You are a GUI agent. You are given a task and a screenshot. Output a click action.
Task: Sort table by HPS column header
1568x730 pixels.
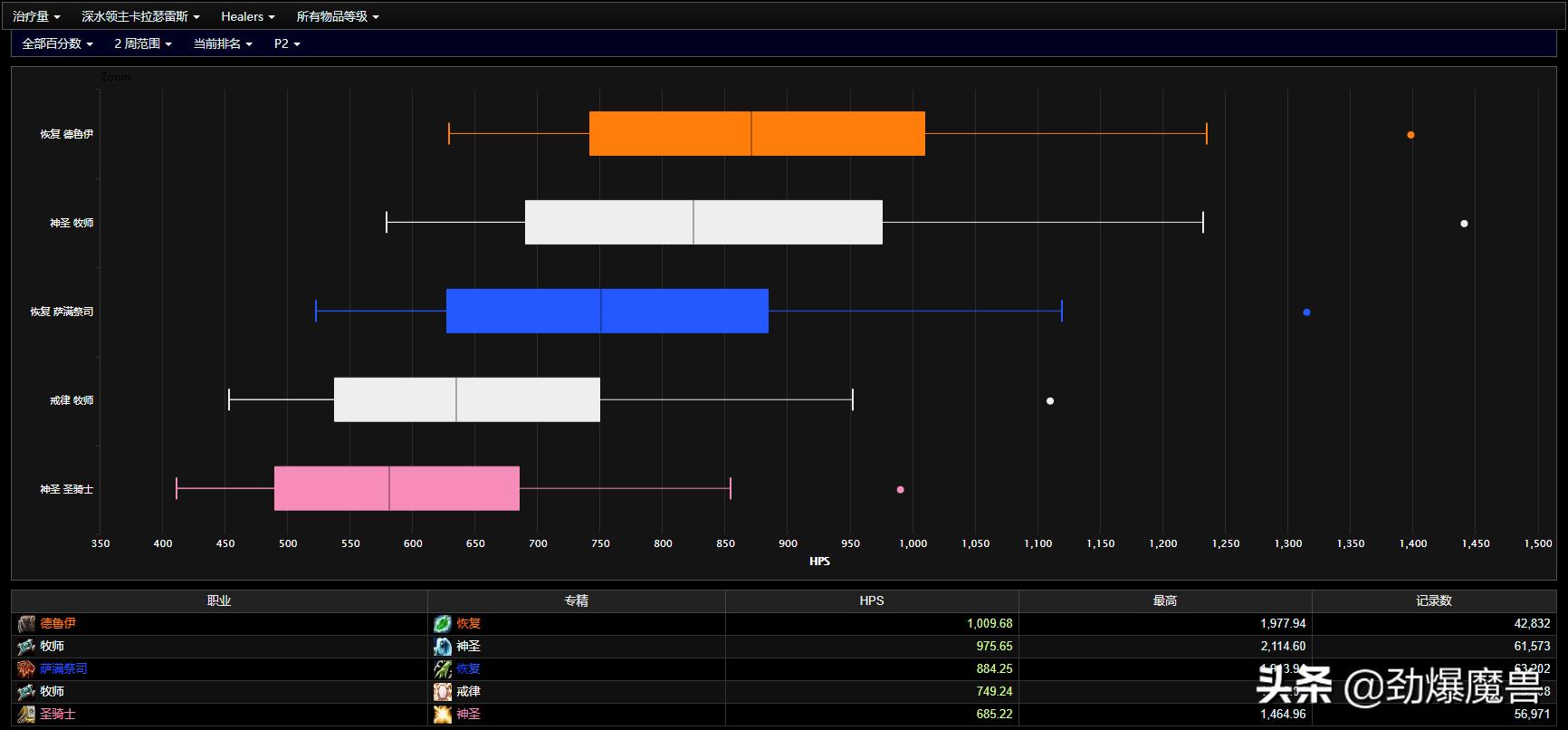tap(871, 600)
